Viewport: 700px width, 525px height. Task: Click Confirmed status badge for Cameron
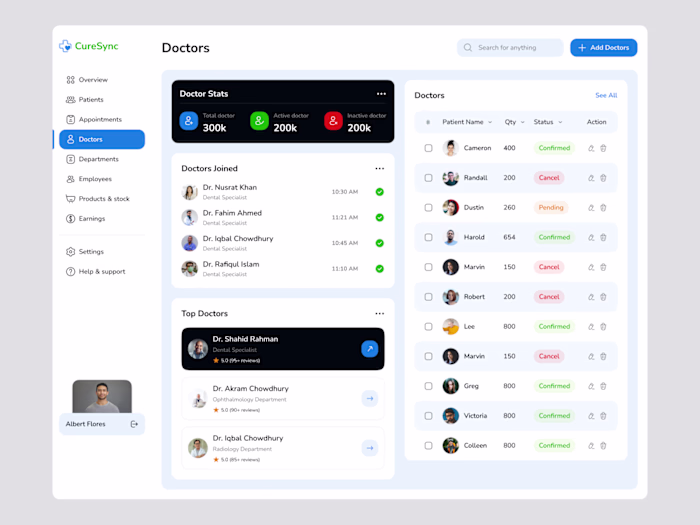[x=554, y=148]
